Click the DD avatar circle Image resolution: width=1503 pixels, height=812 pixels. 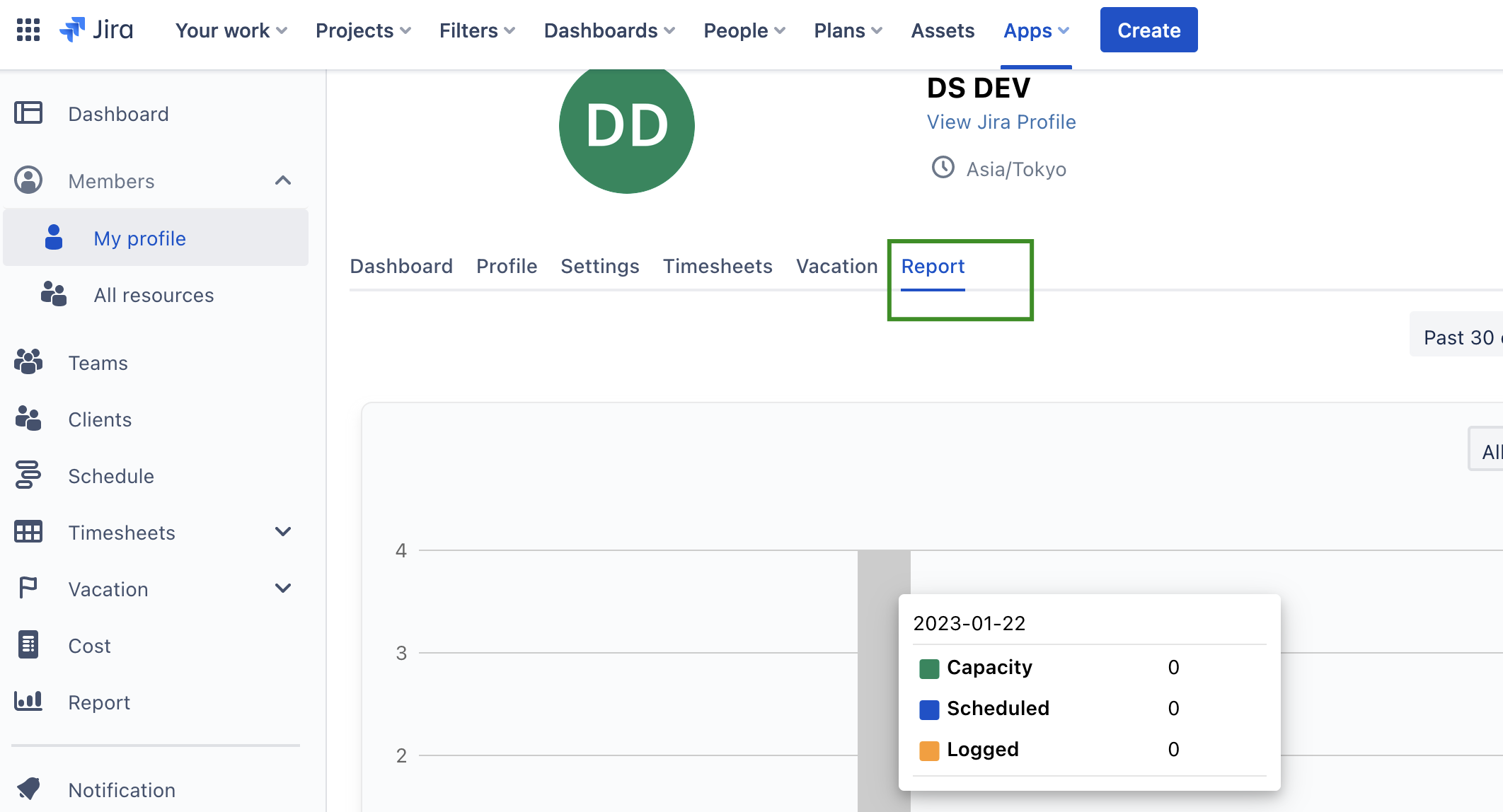pos(627,126)
